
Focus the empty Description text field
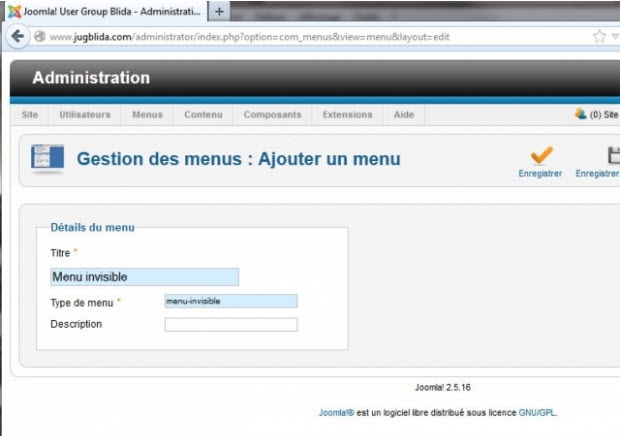[231, 325]
